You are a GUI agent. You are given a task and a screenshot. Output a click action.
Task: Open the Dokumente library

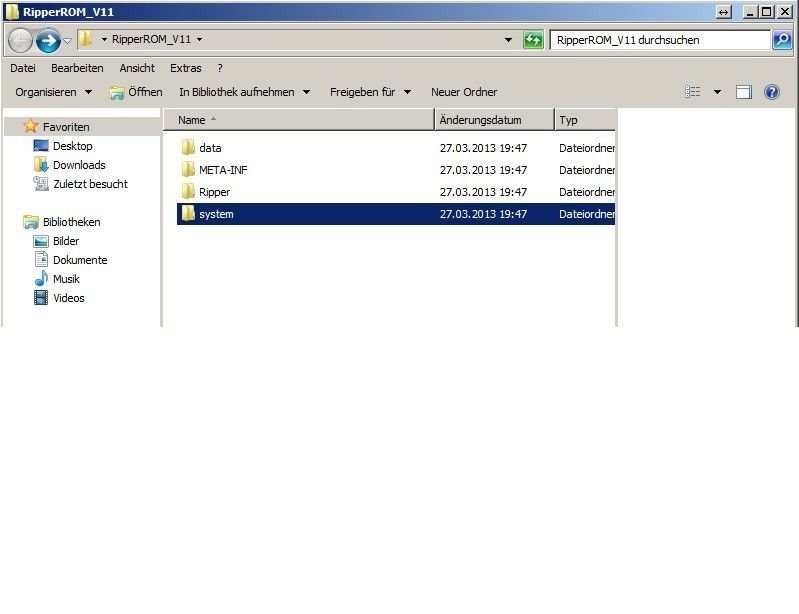click(x=80, y=260)
